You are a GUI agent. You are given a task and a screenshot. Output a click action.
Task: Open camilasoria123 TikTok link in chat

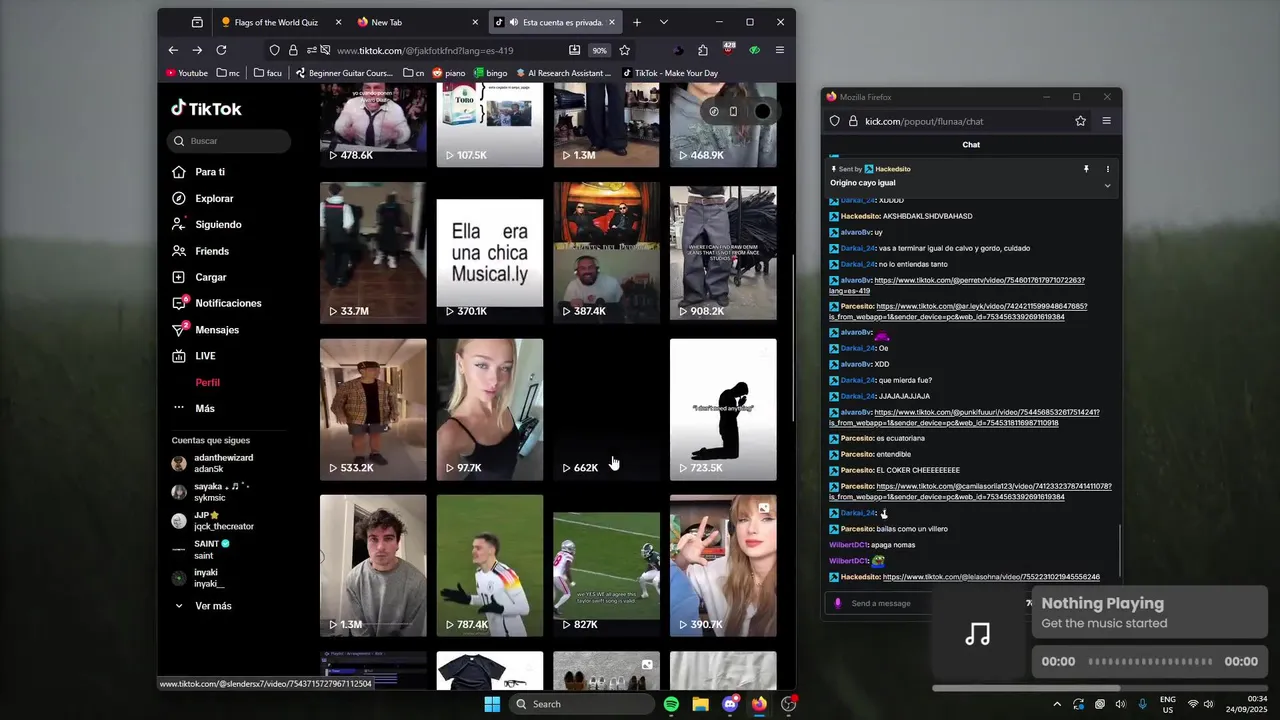[x=970, y=491]
